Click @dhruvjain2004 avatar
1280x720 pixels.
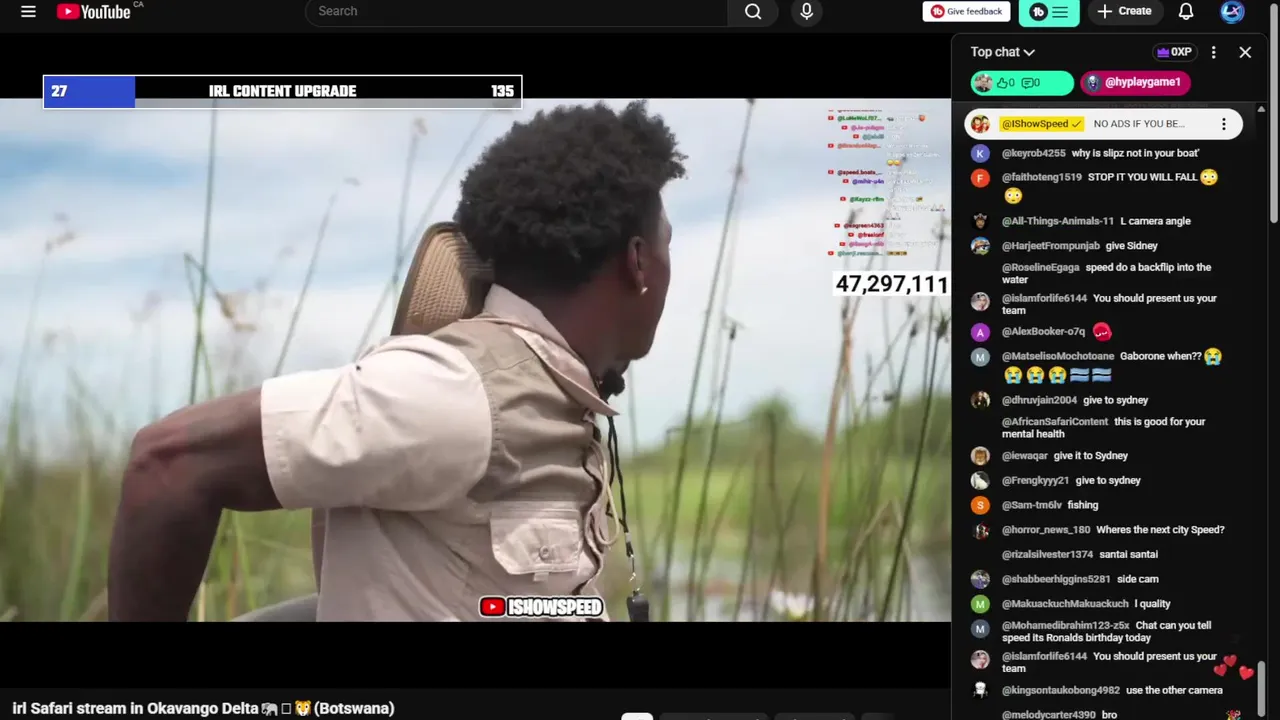point(980,400)
